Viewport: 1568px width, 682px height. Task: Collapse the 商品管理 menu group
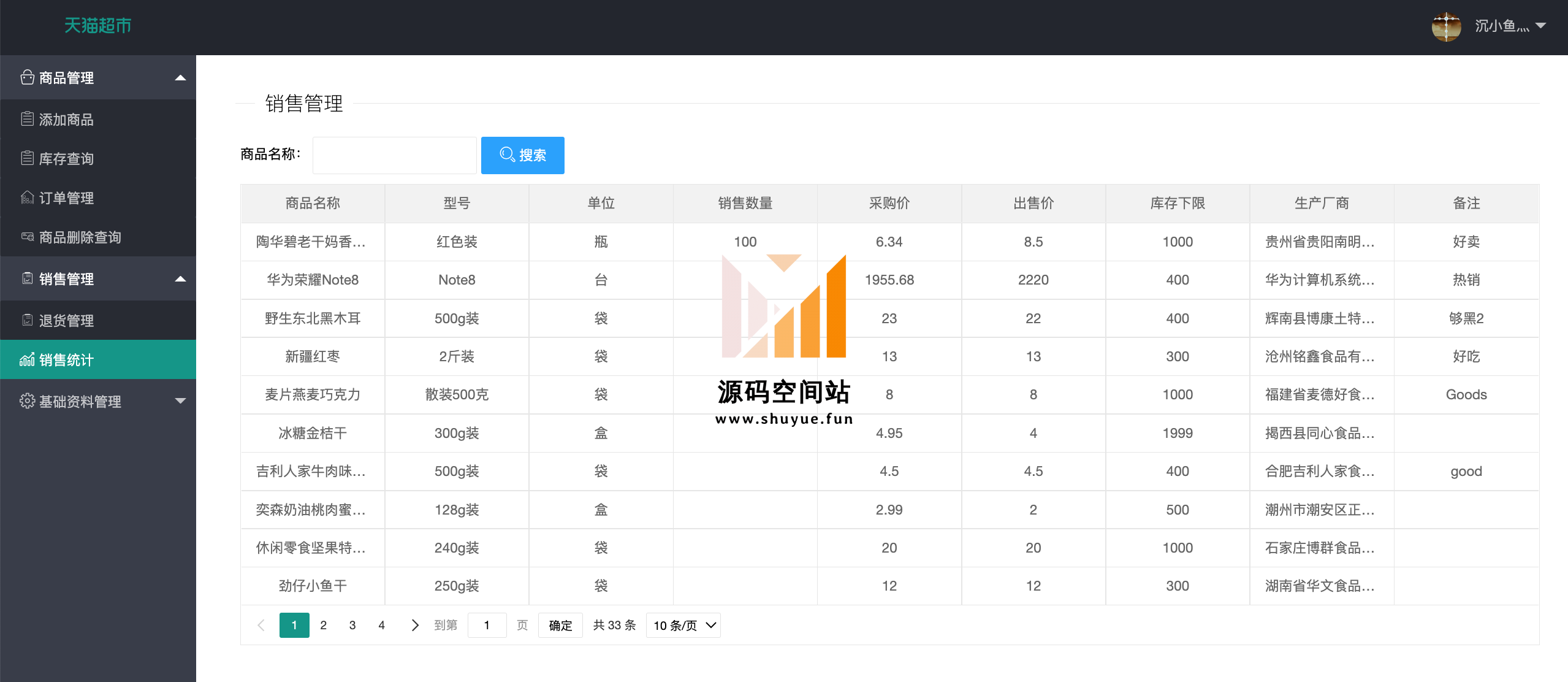tap(180, 78)
